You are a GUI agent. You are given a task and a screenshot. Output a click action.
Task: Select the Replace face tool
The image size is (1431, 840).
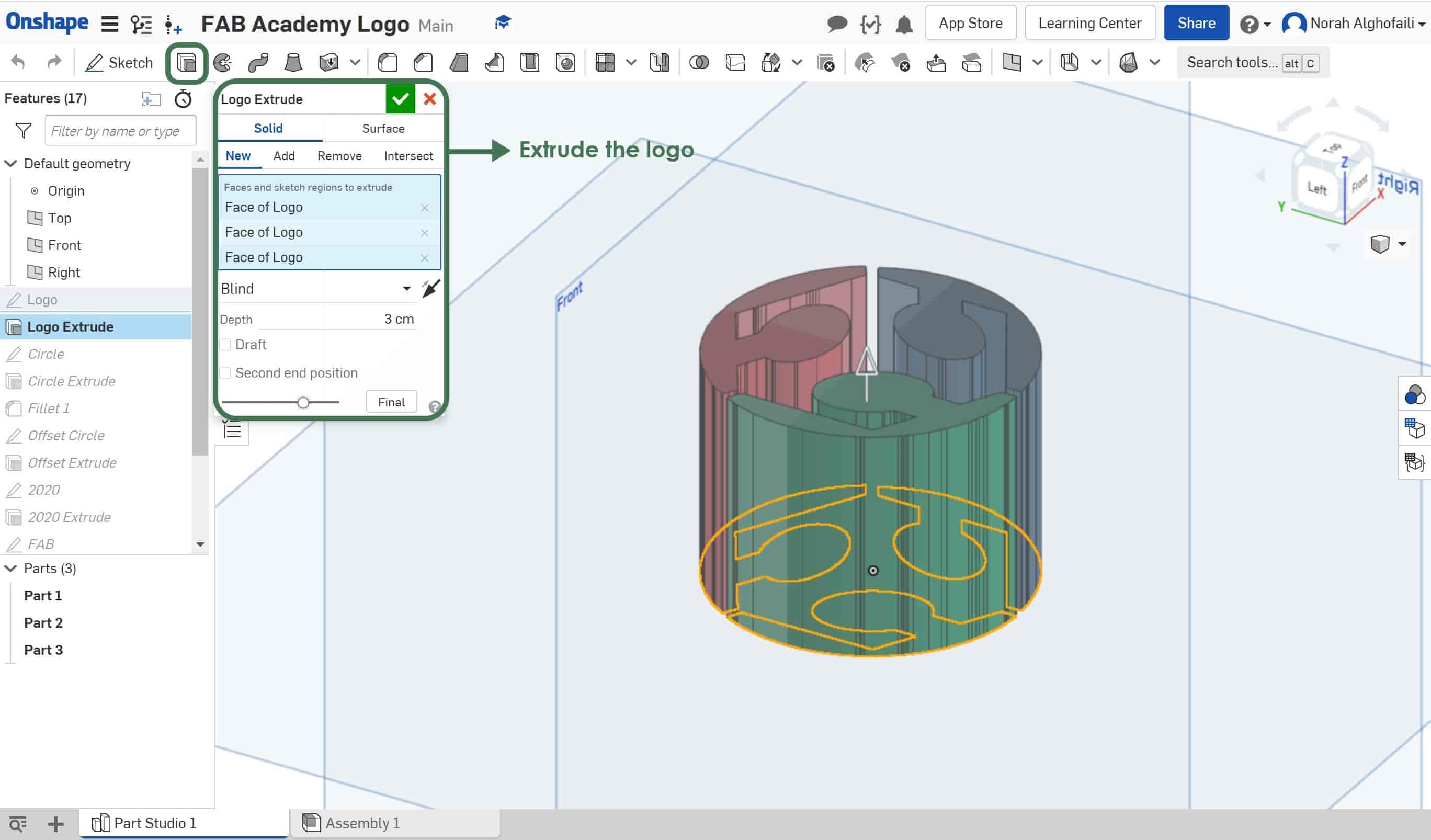pyautogui.click(x=972, y=62)
